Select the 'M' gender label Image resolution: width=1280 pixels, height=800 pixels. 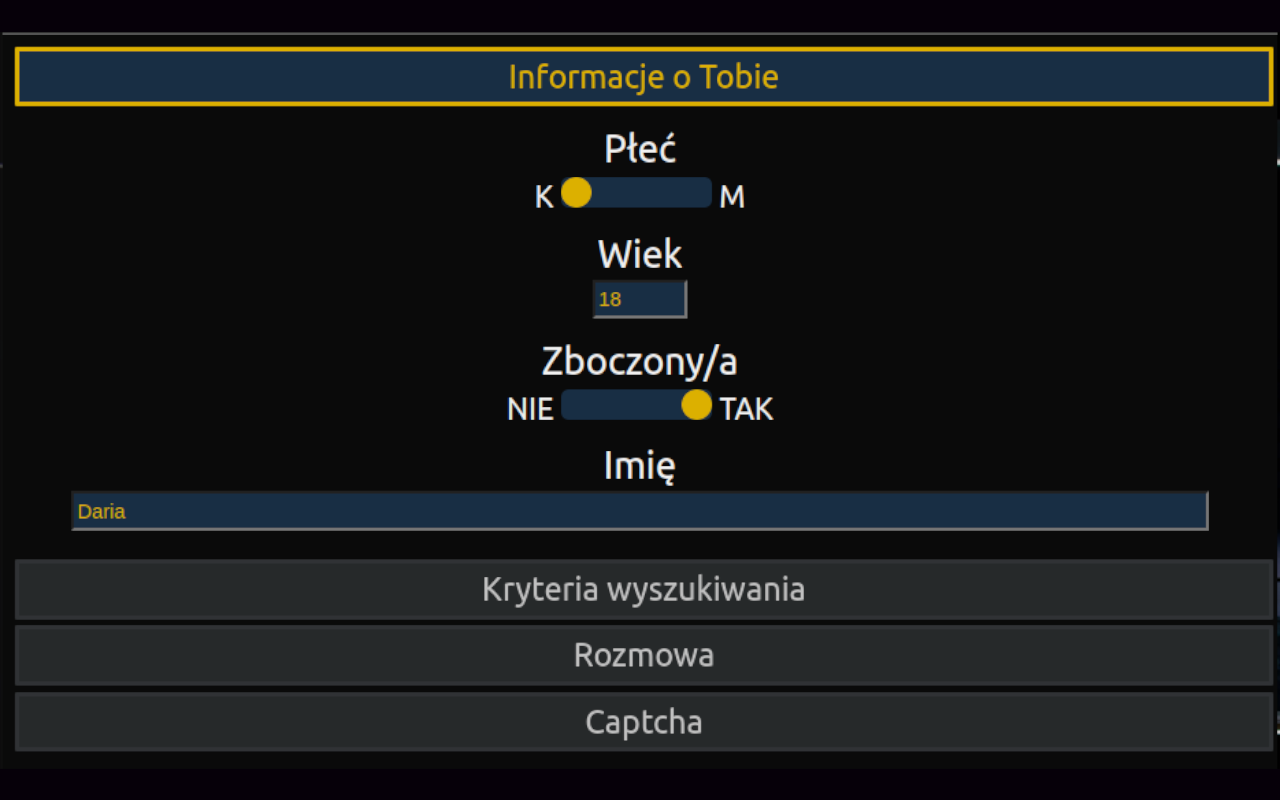[x=732, y=197]
